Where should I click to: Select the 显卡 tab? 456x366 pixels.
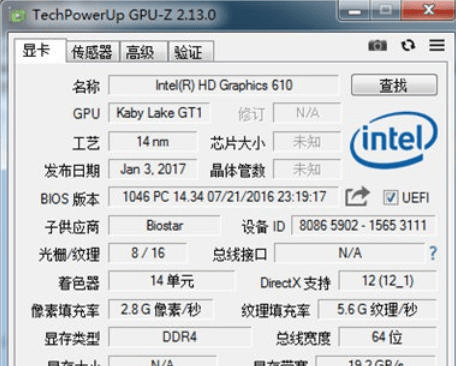[x=40, y=51]
